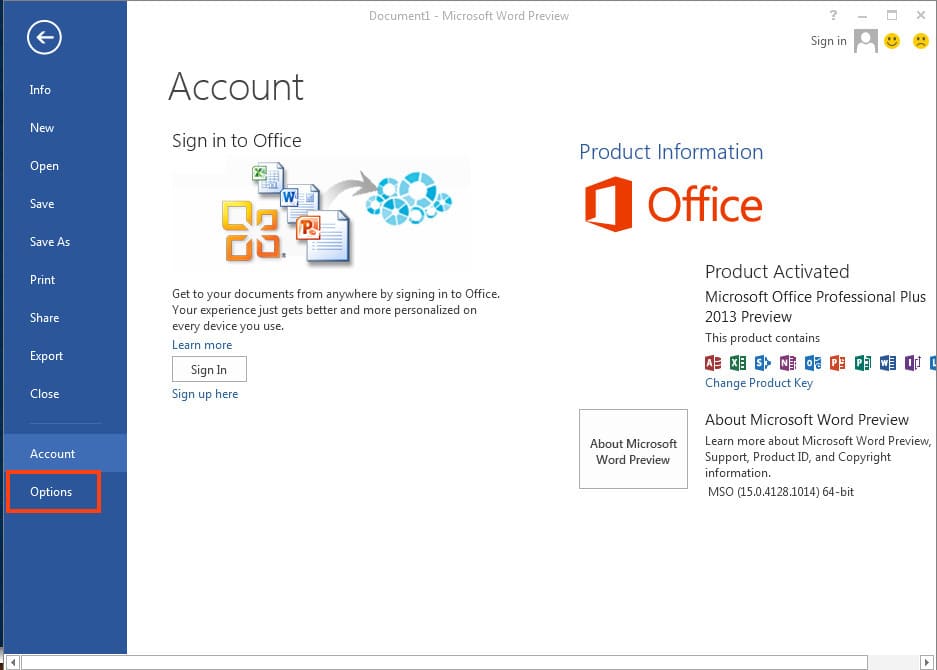Click the InfoPath app icon
Screen dimensions: 937x670
[x=912, y=363]
